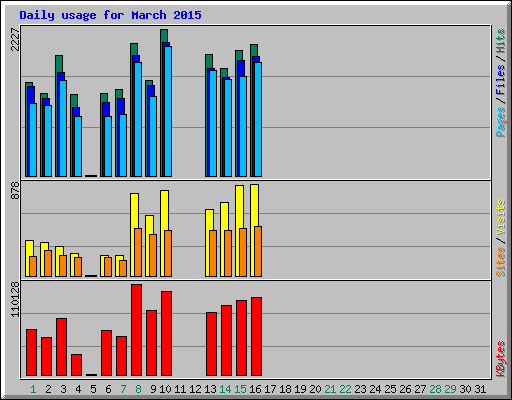The height and width of the screenshot is (400, 512).
Task: Click day 7 on the date axis
Action: pyautogui.click(x=123, y=389)
